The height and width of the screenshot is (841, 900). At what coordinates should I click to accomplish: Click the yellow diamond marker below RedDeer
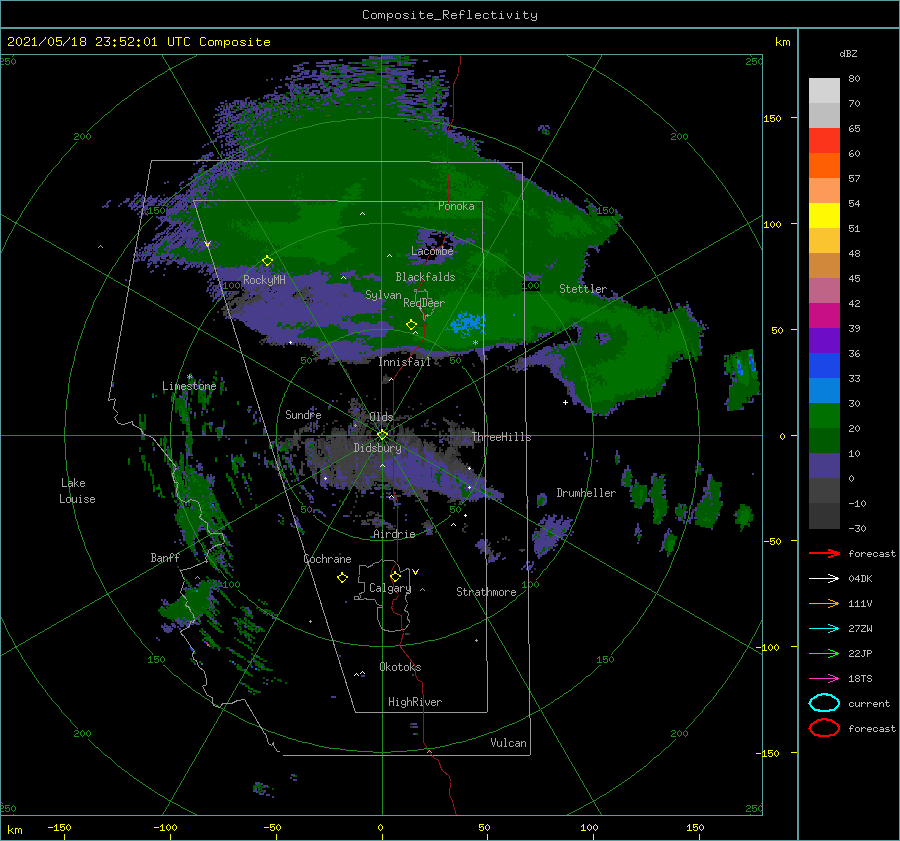point(411,324)
